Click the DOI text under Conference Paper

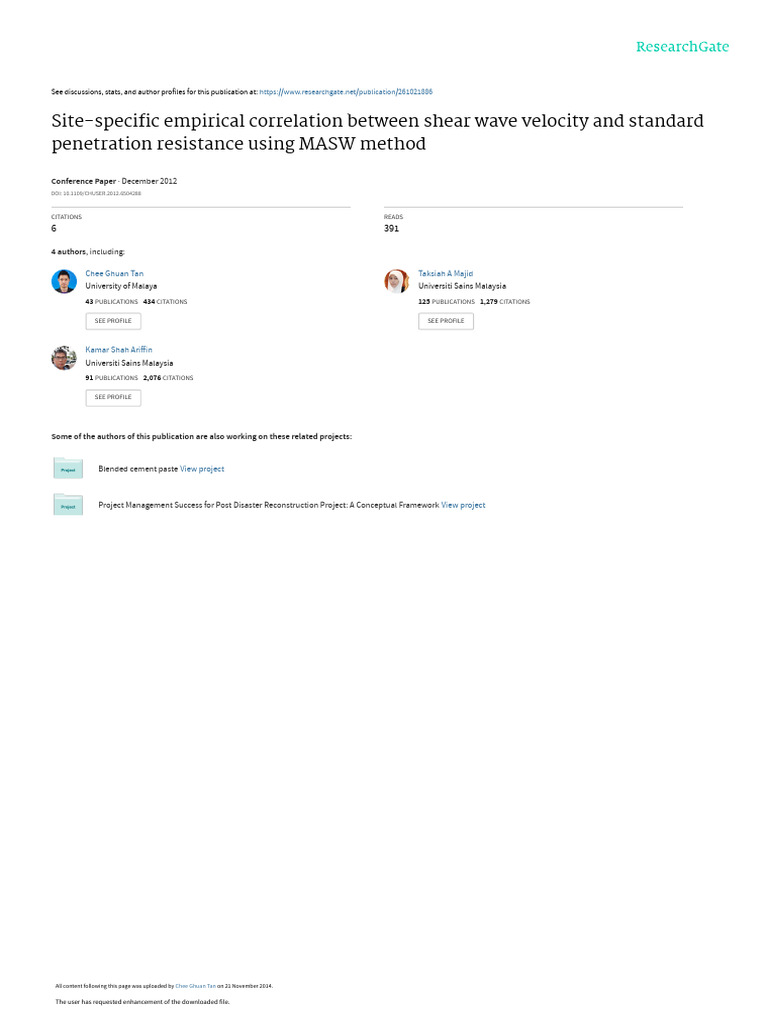pos(96,193)
